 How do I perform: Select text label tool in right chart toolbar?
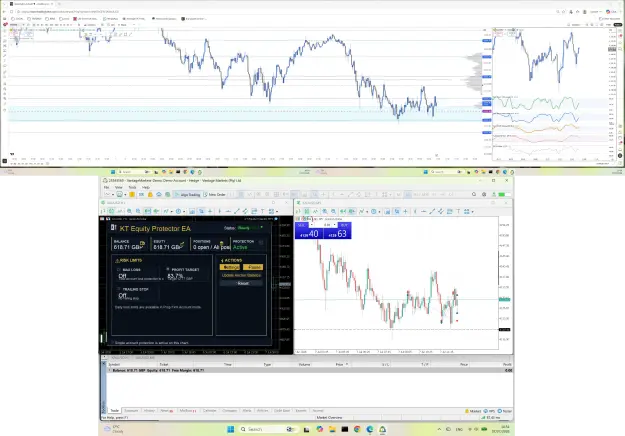tap(458, 212)
